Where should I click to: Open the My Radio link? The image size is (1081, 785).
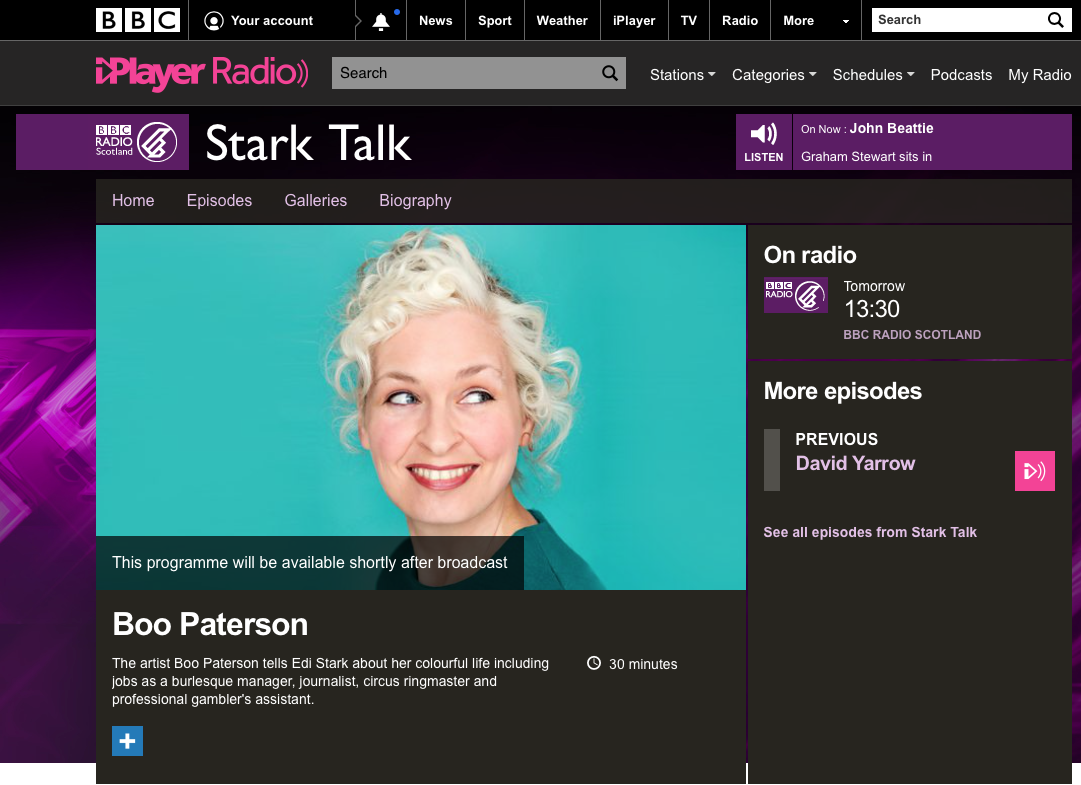point(1040,74)
